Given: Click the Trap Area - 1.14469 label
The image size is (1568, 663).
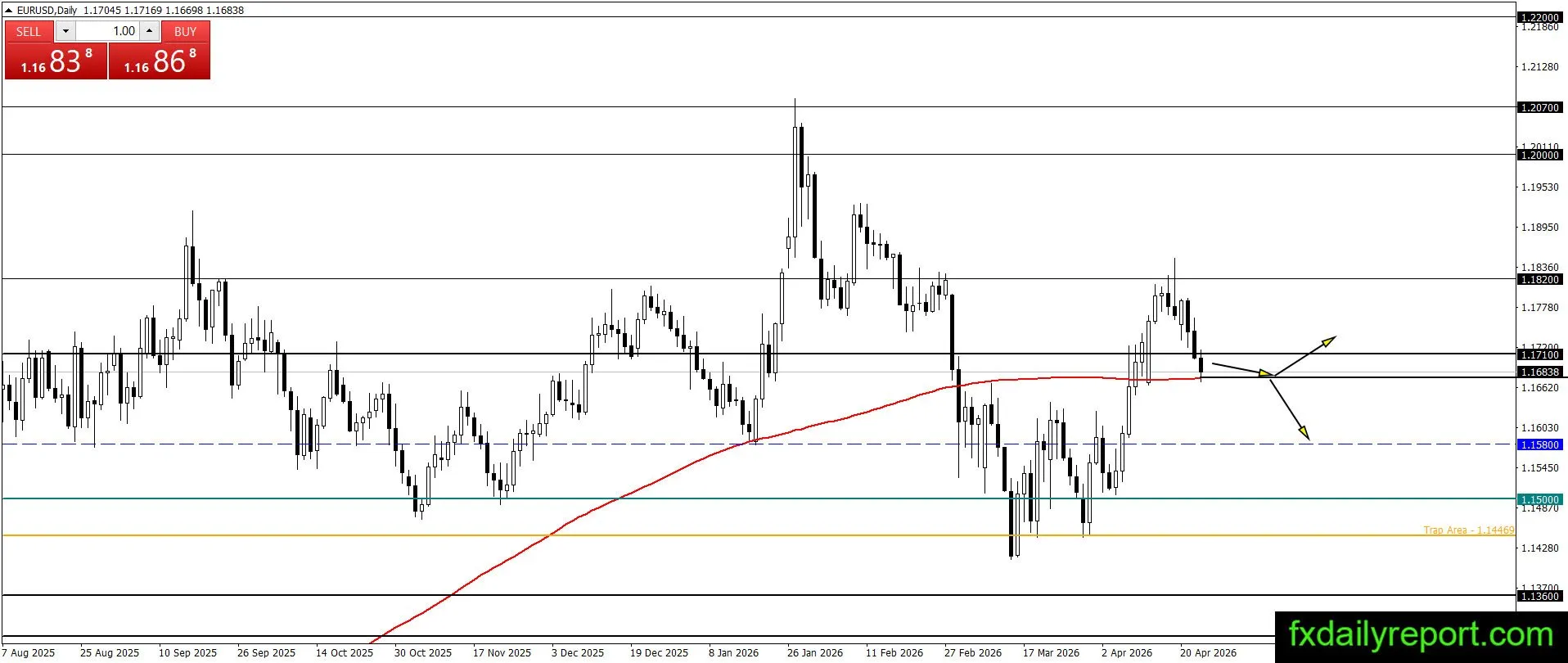Looking at the screenshot, I should [x=1468, y=530].
